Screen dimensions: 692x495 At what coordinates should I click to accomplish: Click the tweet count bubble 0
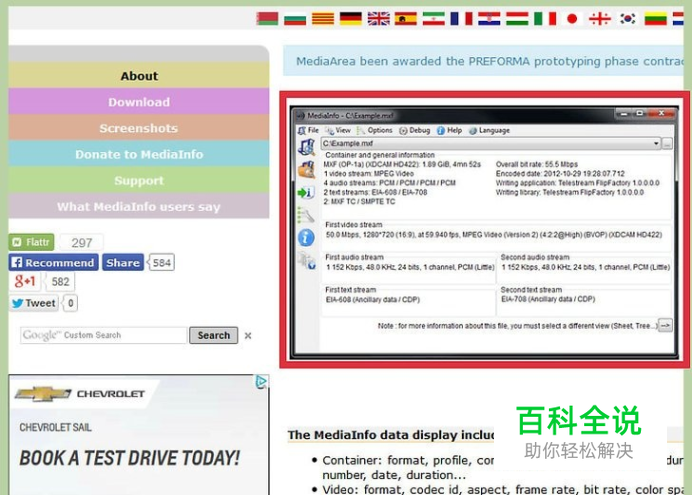(x=71, y=303)
